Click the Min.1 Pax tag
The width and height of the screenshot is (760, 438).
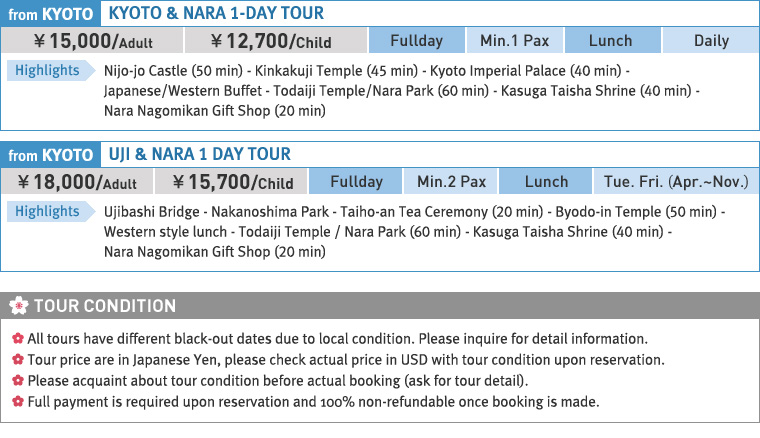pos(515,41)
